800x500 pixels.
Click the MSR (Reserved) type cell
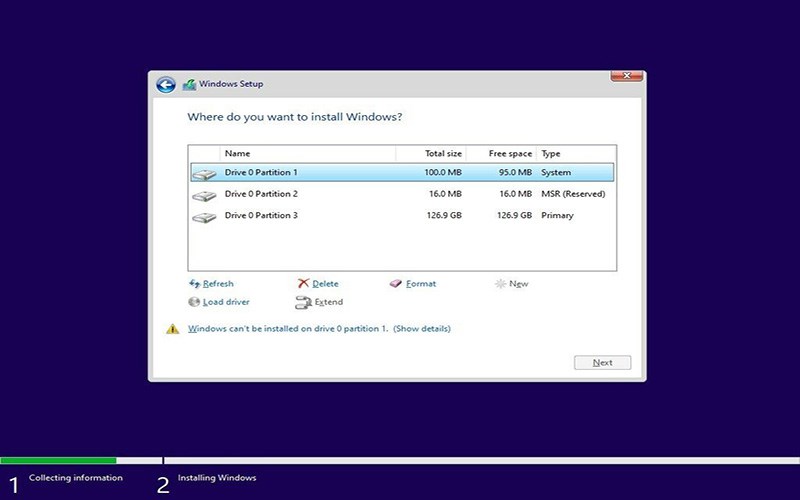coord(573,194)
